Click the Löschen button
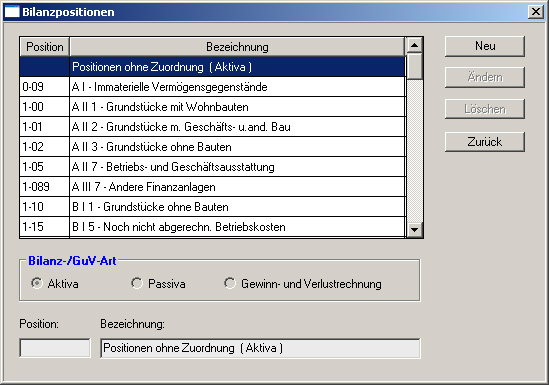The height and width of the screenshot is (385, 549). point(485,109)
